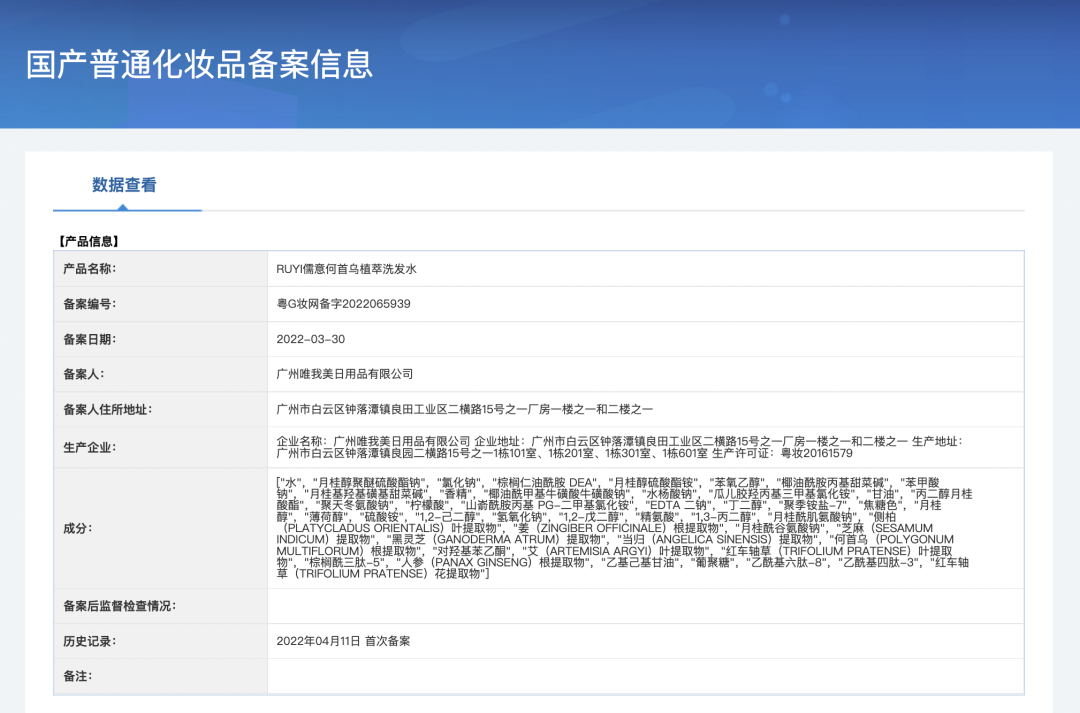Click the 备案编号 row label
1080x713 pixels.
[90, 304]
